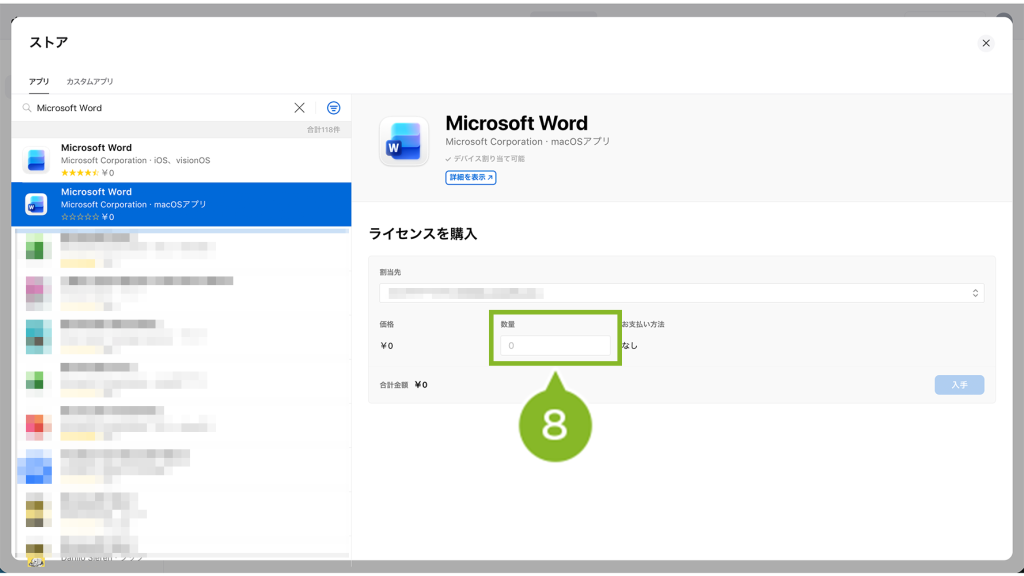Click the ライセンスを購入 heading
Image resolution: width=1024 pixels, height=576 pixels.
click(x=423, y=234)
